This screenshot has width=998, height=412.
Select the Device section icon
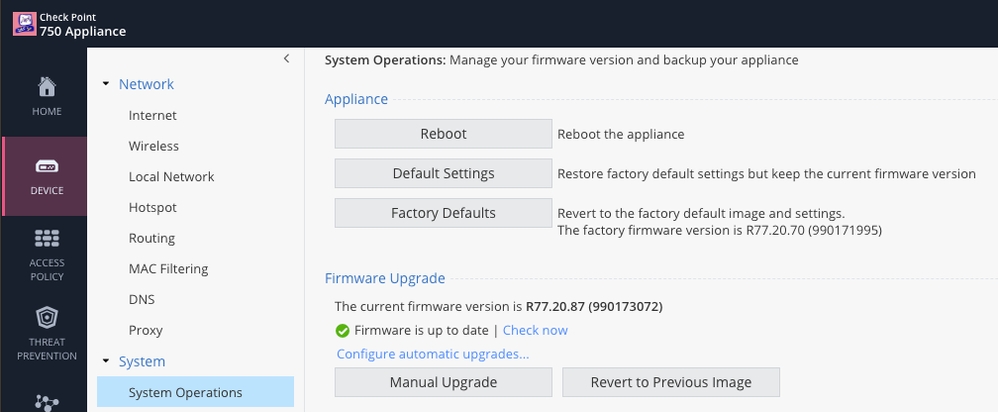pyautogui.click(x=46, y=167)
